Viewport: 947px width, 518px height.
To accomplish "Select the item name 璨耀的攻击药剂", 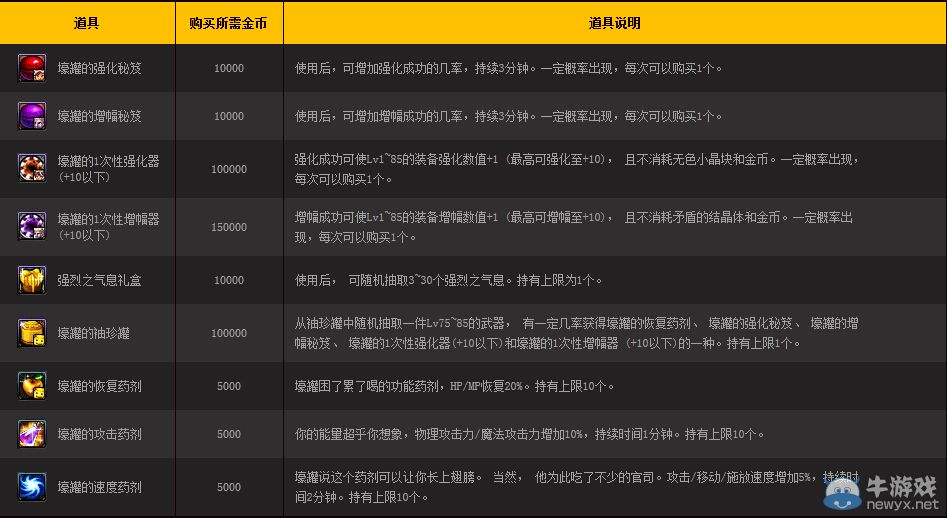I will click(x=100, y=434).
